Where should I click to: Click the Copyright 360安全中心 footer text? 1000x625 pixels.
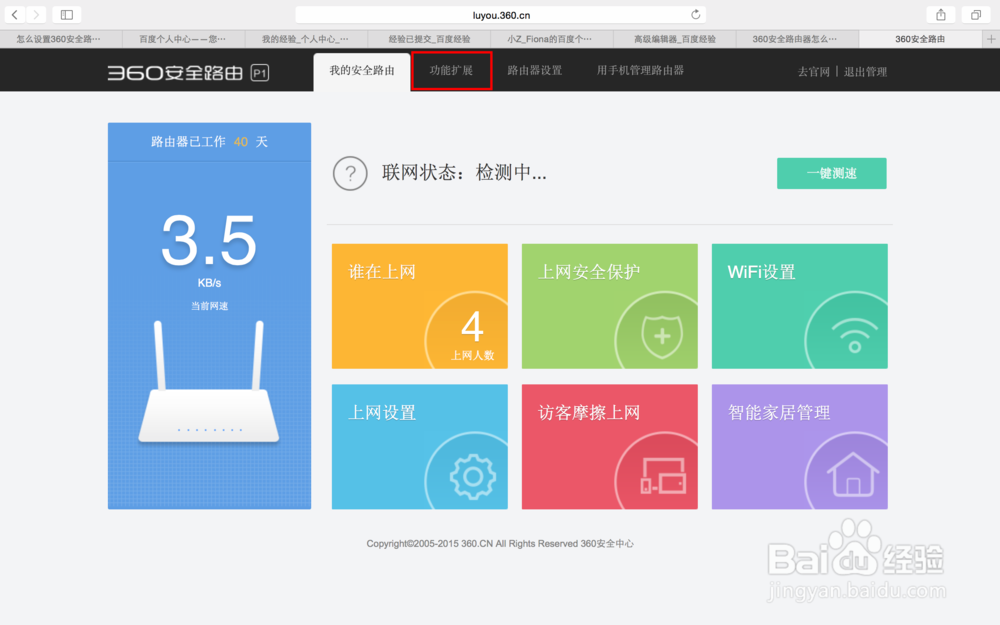point(500,543)
